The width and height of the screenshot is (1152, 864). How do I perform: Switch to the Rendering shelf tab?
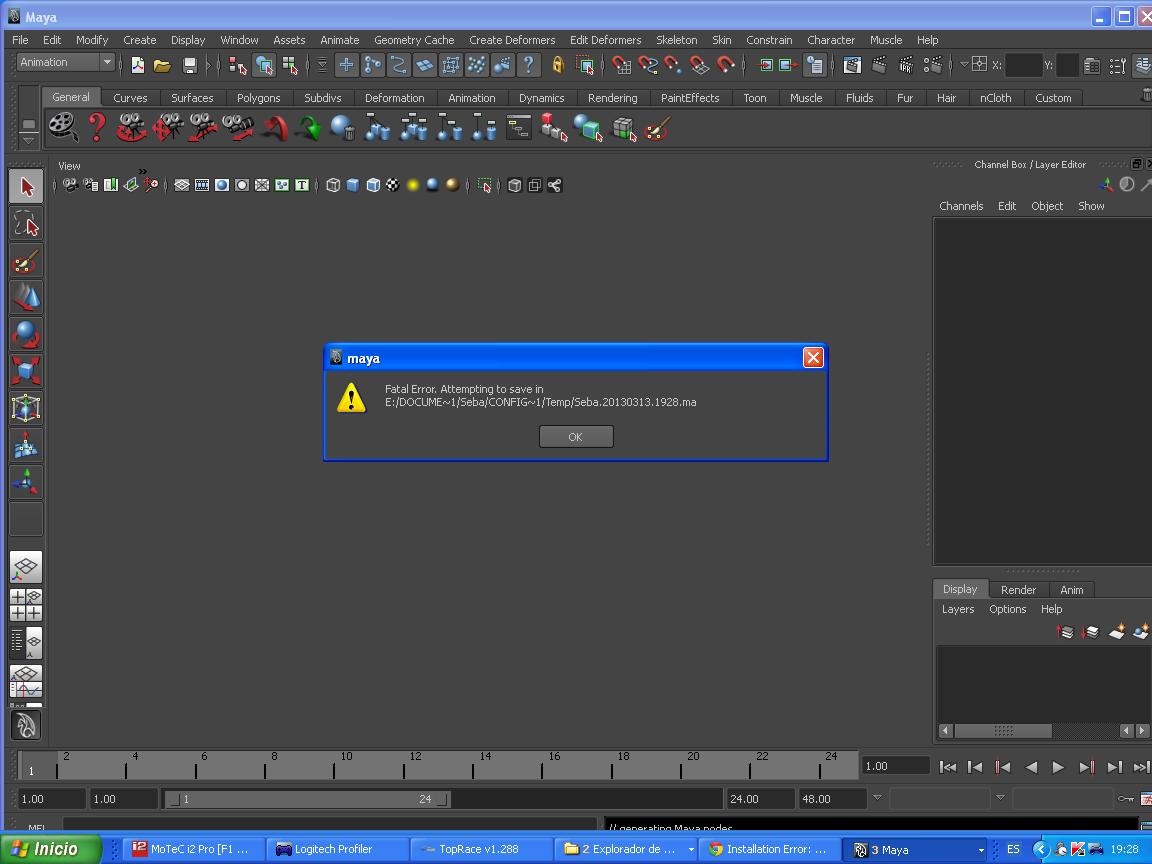[x=612, y=98]
